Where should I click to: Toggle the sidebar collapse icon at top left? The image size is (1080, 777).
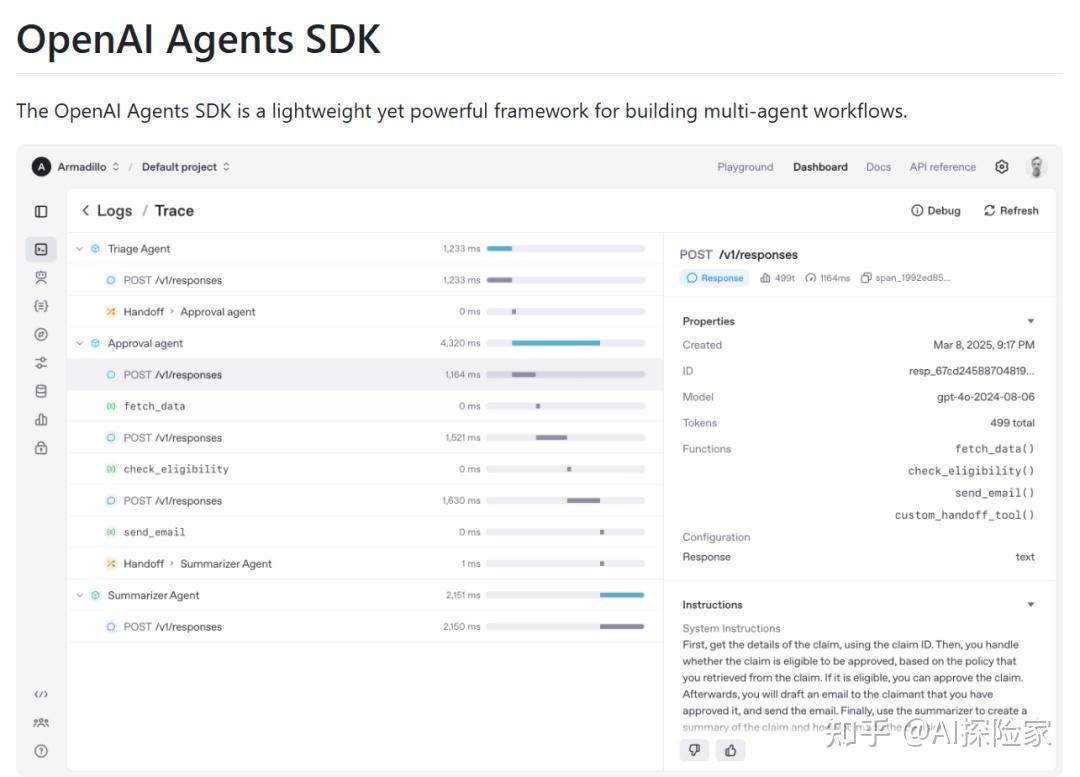[40, 210]
